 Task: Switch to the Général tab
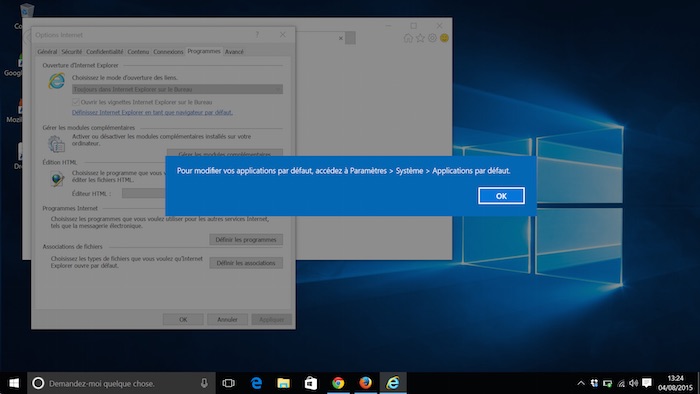click(47, 52)
